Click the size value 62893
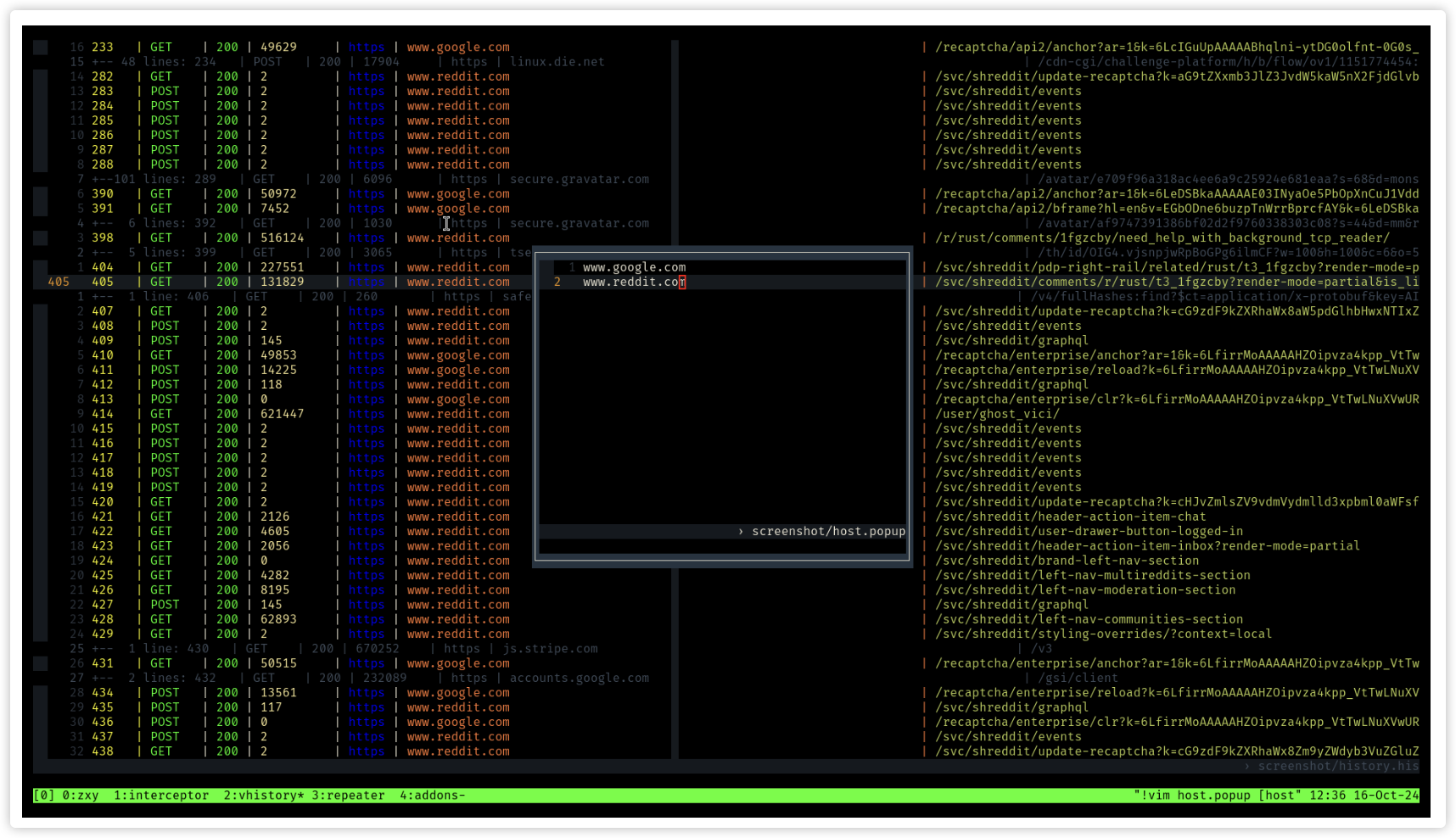Image resolution: width=1456 pixels, height=838 pixels. (x=278, y=619)
